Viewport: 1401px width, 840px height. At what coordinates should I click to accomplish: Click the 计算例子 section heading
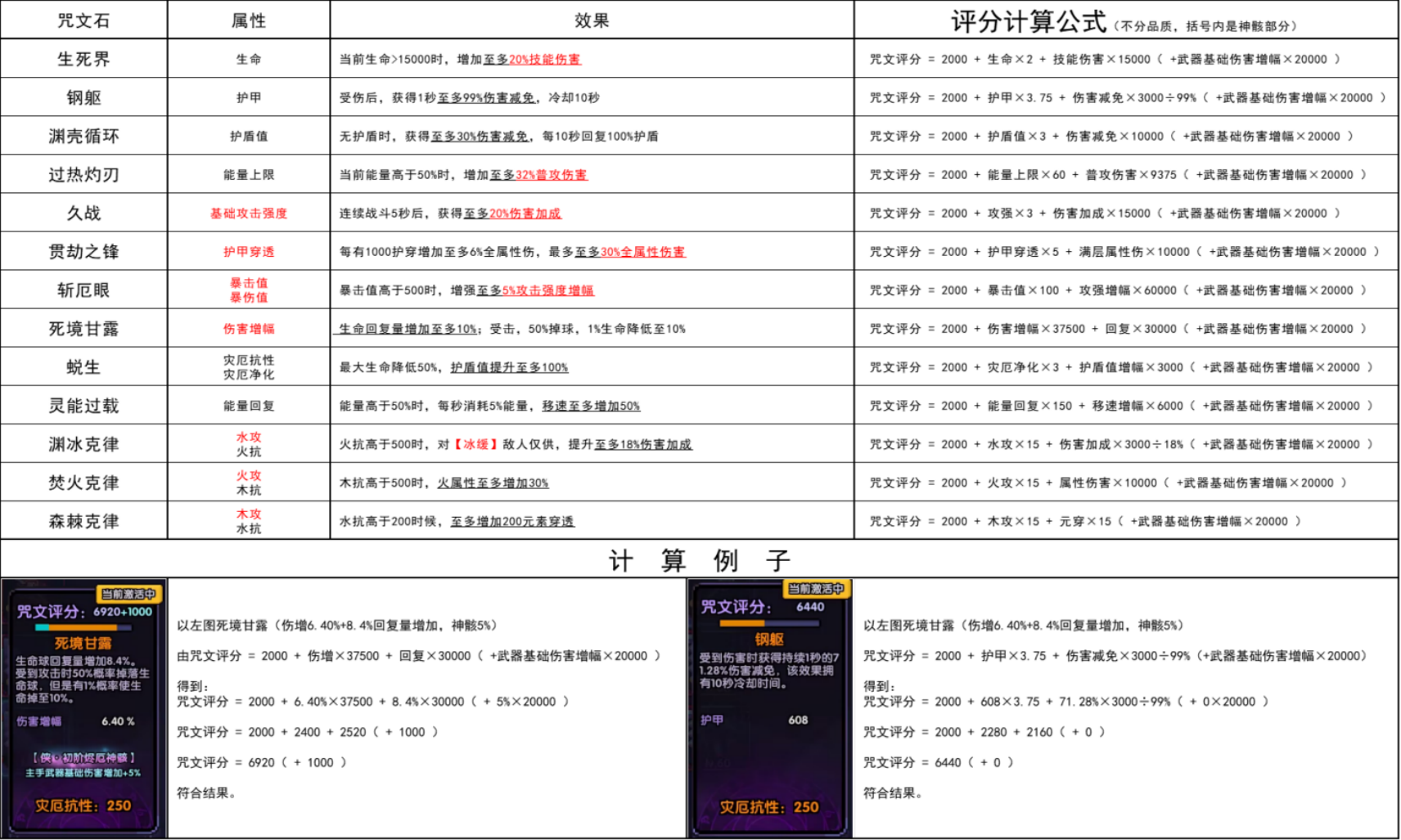700,560
